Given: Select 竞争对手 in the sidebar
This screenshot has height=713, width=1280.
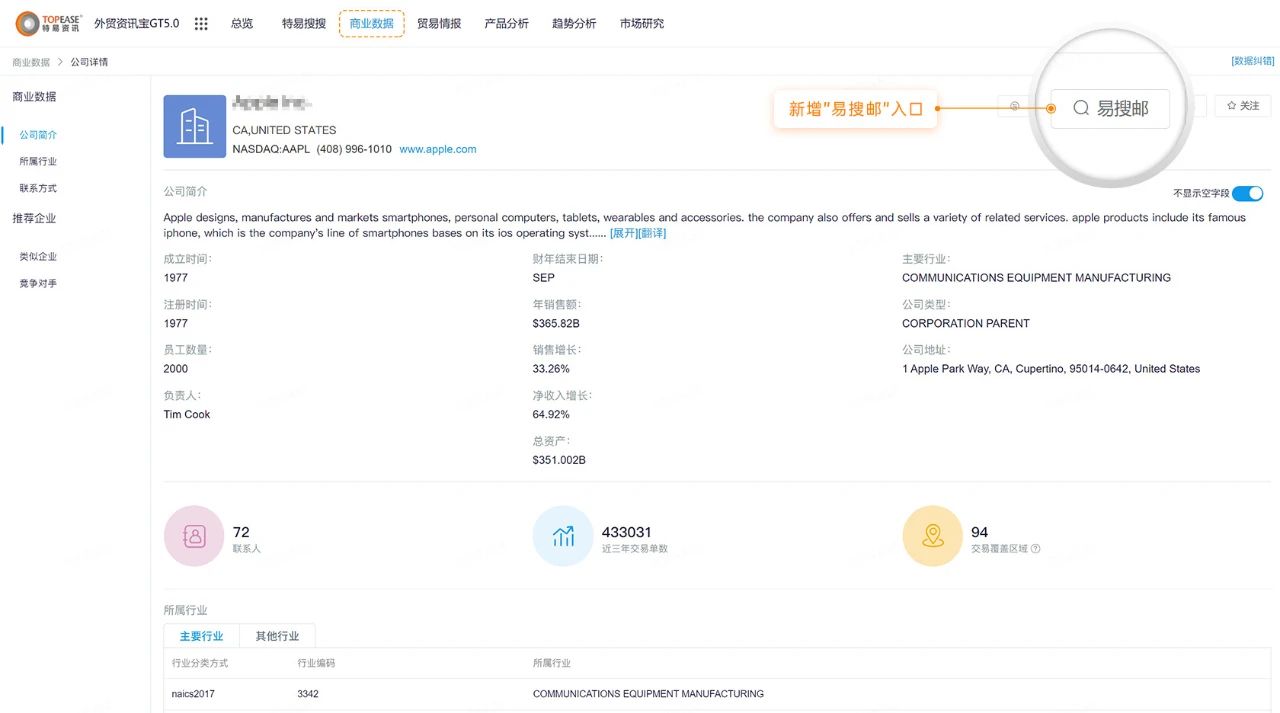Looking at the screenshot, I should tap(38, 284).
